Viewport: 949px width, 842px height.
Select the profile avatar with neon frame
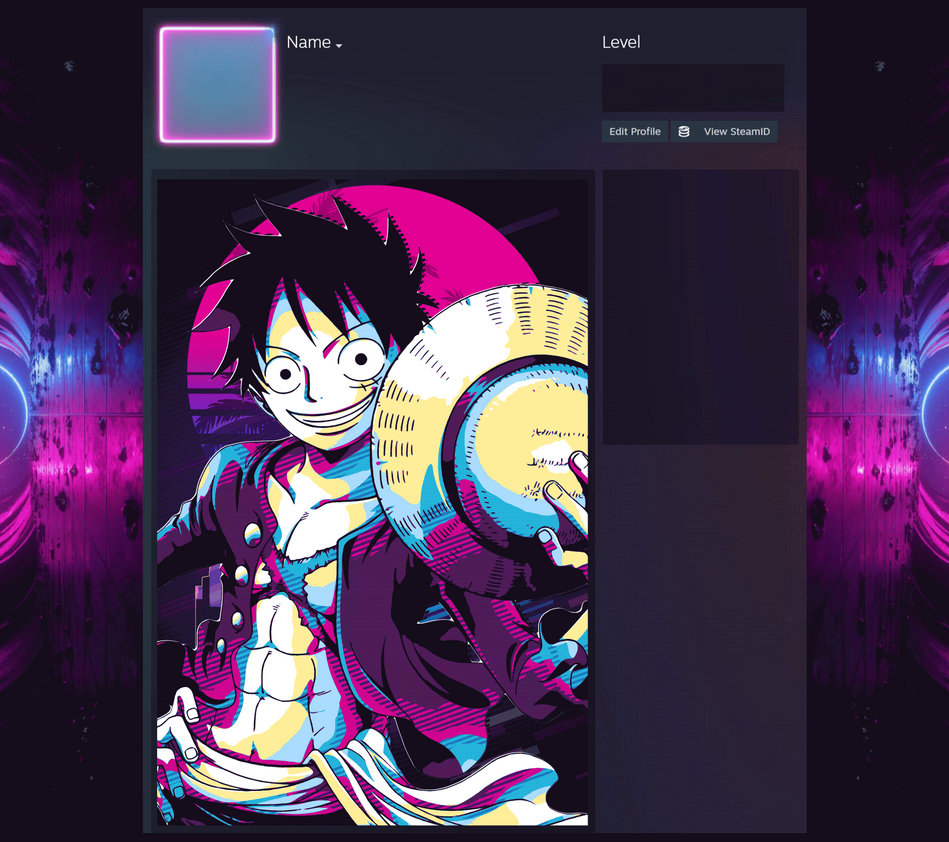click(218, 85)
